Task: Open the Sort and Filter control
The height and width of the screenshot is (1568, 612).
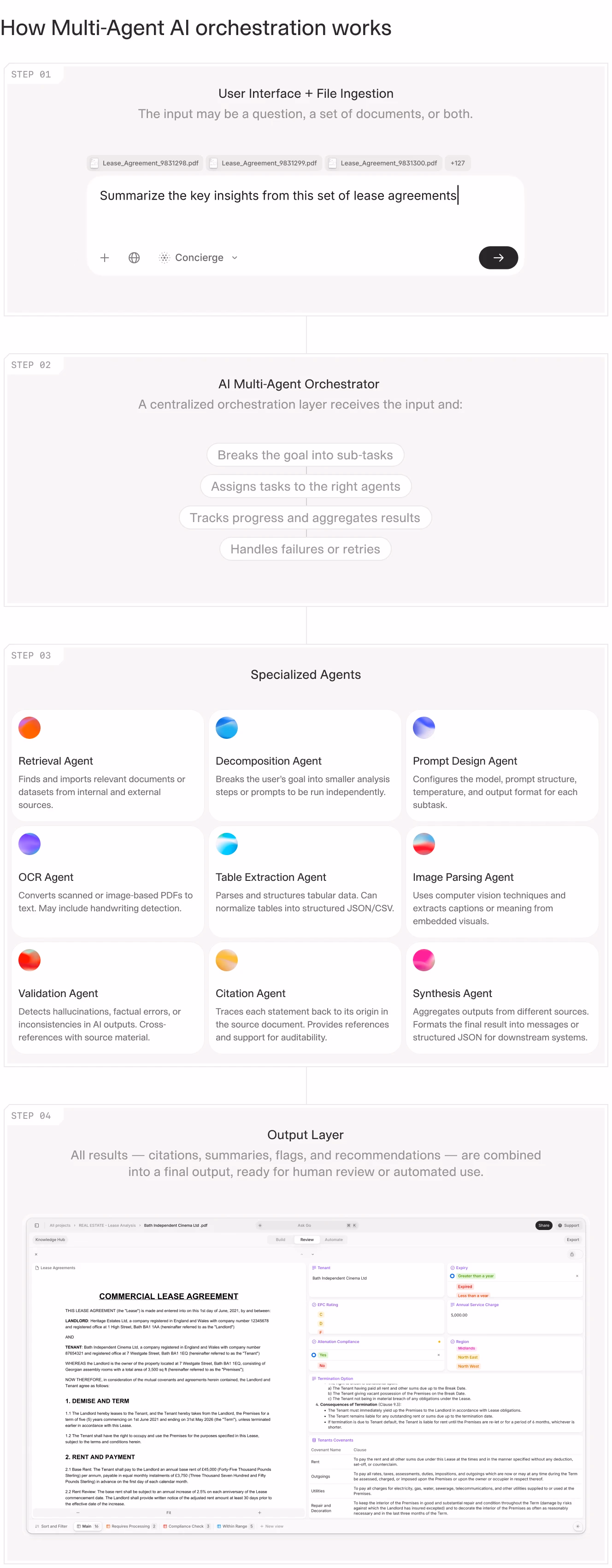Action: 51,1526
